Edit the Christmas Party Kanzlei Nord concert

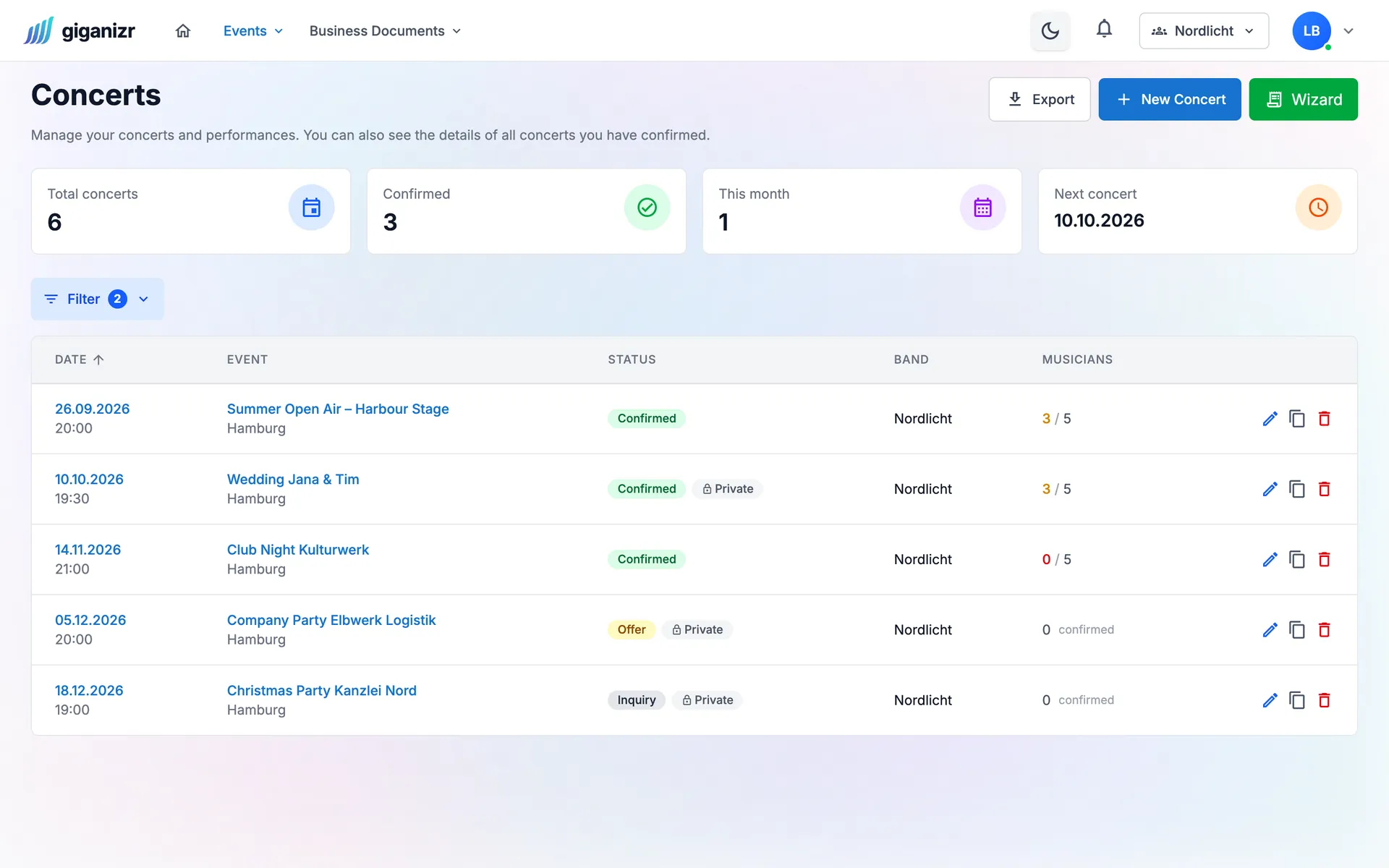tap(1270, 700)
